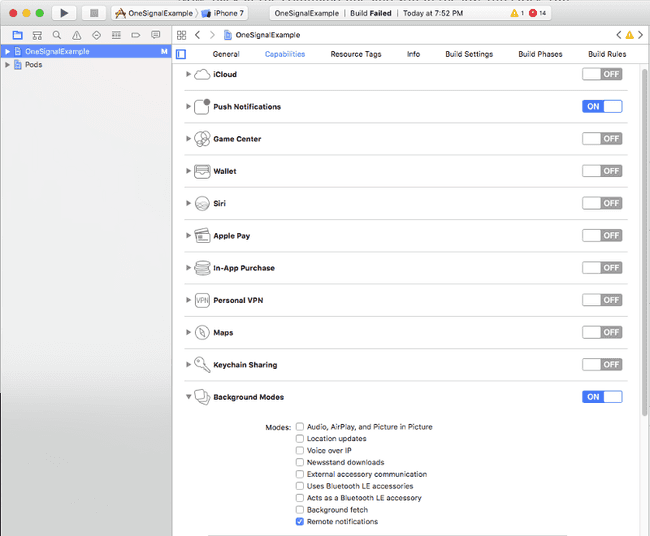Expand OneSignalExample project in navigator
The image size is (650, 536).
click(7, 51)
